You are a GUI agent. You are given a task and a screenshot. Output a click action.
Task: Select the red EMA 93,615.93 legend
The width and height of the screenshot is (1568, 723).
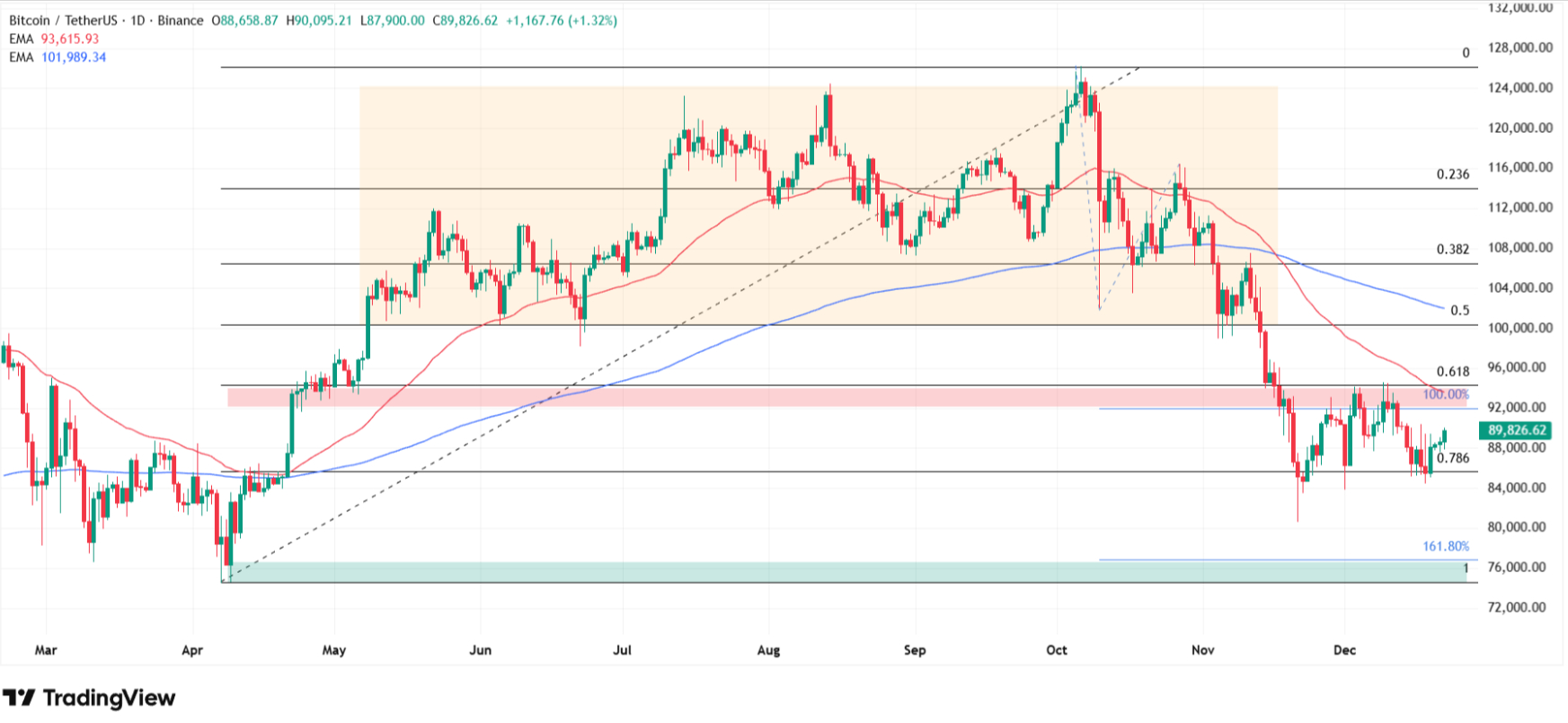point(54,39)
